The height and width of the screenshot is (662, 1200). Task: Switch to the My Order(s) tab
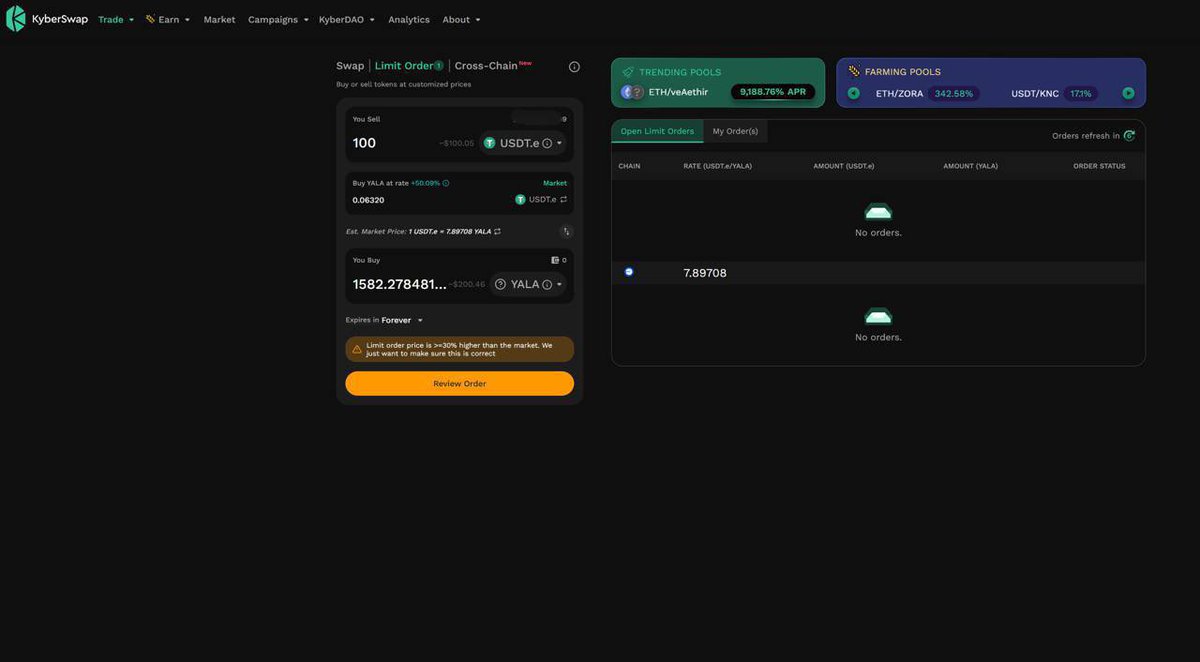click(735, 131)
